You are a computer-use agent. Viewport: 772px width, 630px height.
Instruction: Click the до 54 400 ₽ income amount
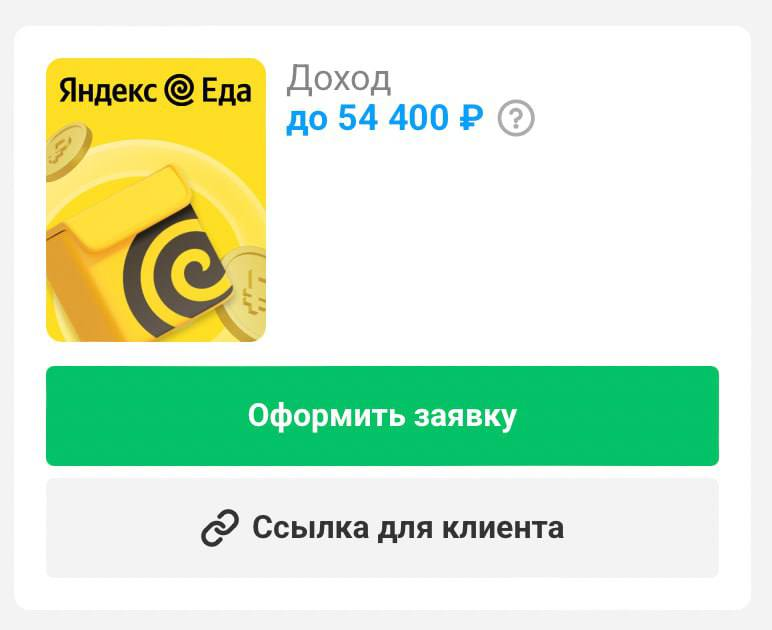point(385,119)
